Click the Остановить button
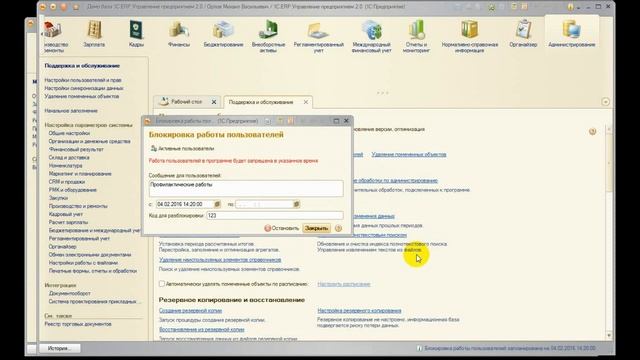Screen dimensions: 640x360 click(x=282, y=229)
